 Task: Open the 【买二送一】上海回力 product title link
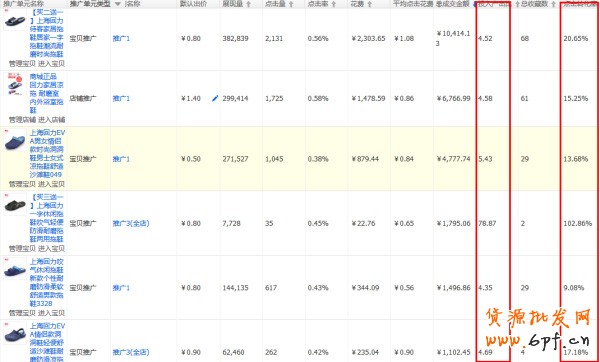pos(47,34)
